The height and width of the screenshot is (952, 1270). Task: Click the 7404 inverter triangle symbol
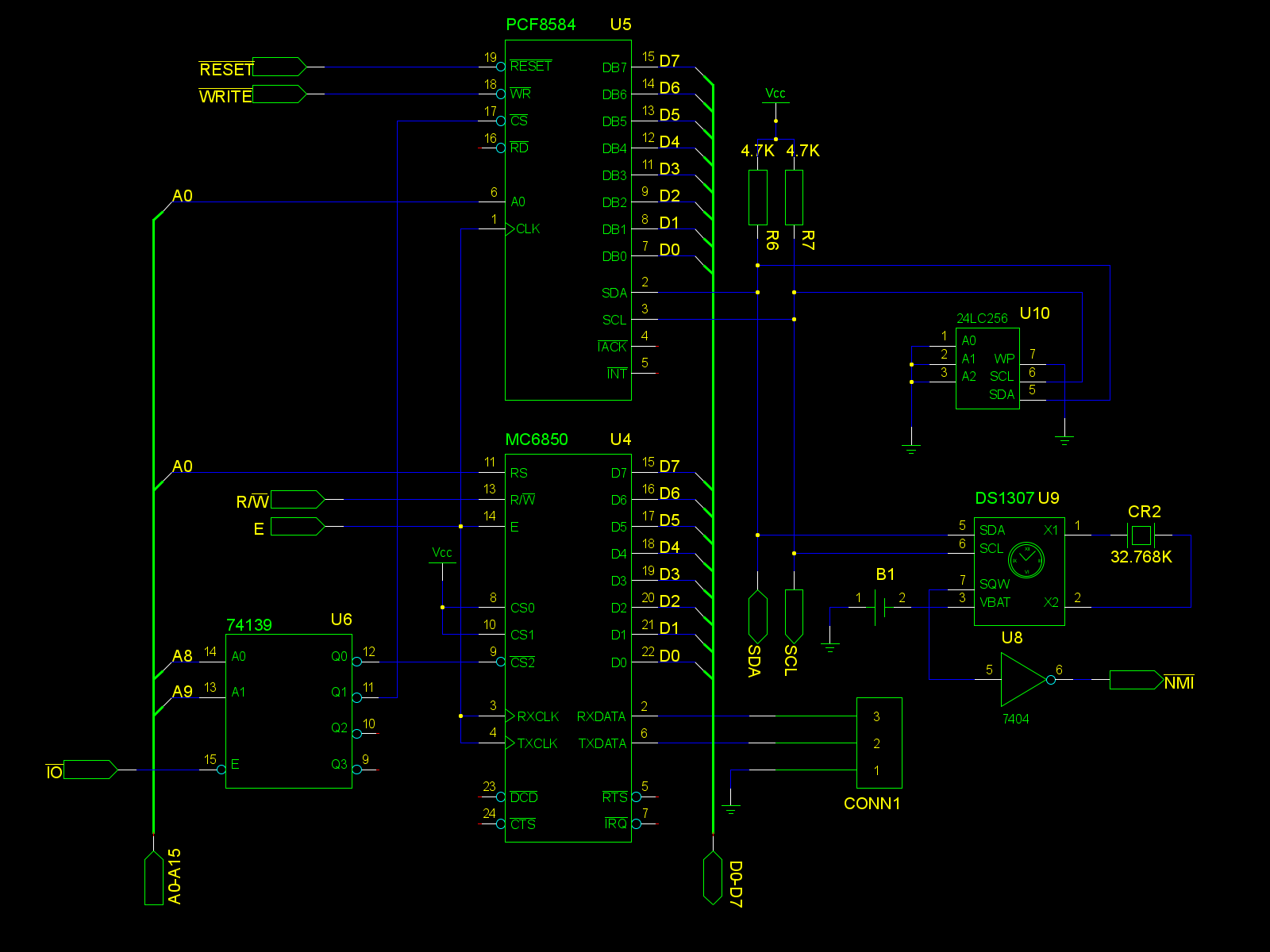tap(1022, 680)
